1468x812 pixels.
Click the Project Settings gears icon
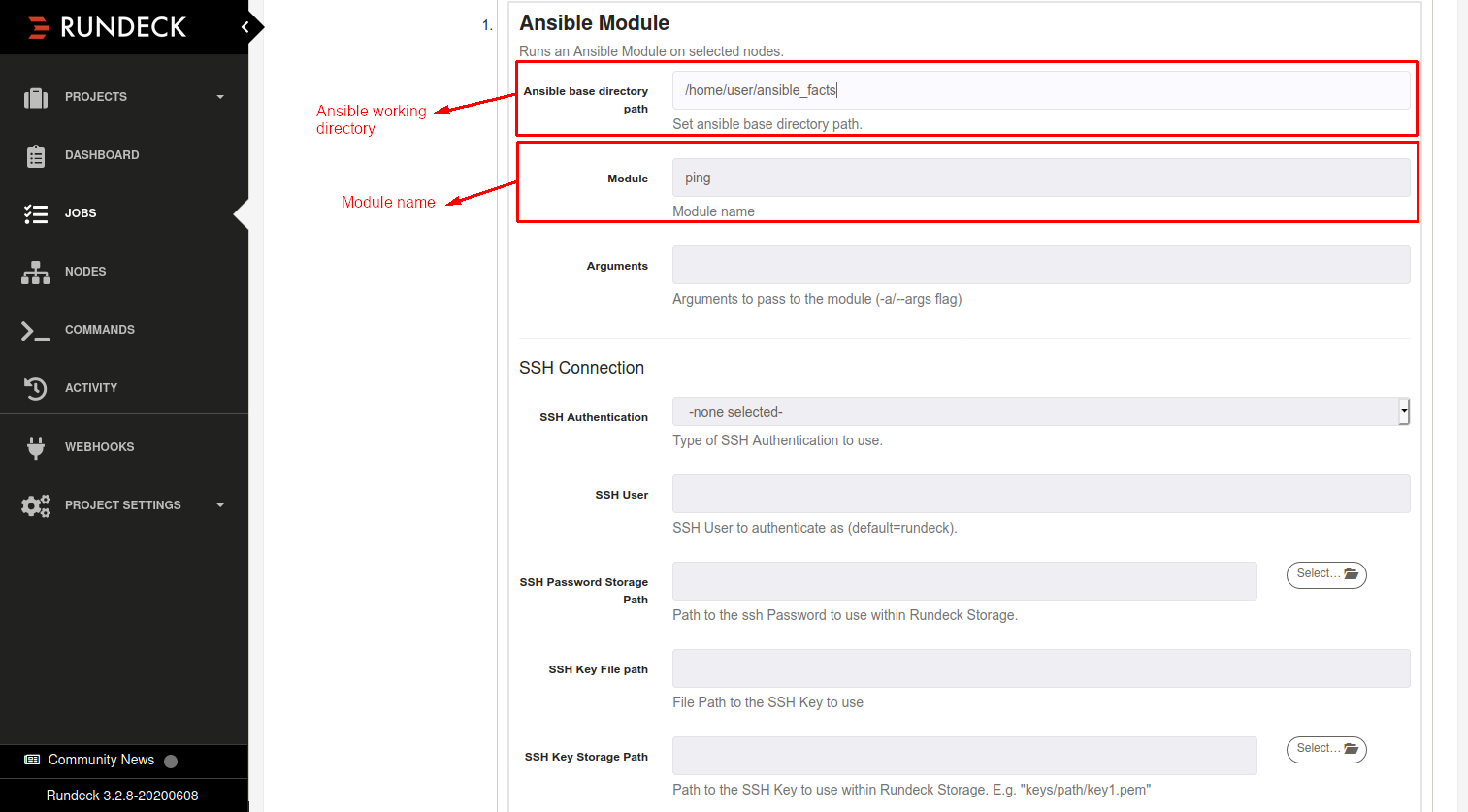pos(36,505)
